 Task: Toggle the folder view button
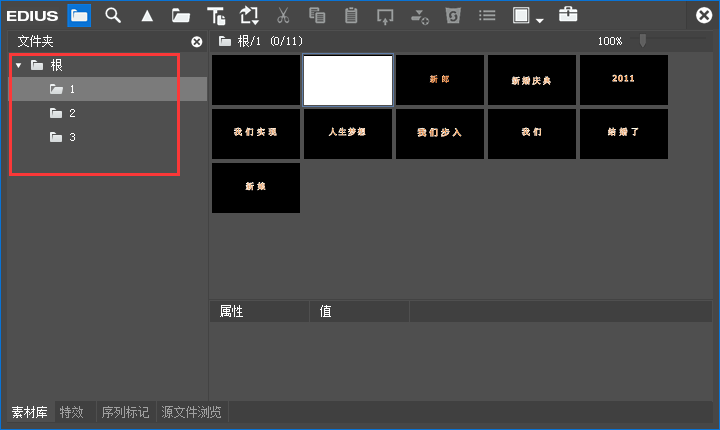tap(79, 15)
